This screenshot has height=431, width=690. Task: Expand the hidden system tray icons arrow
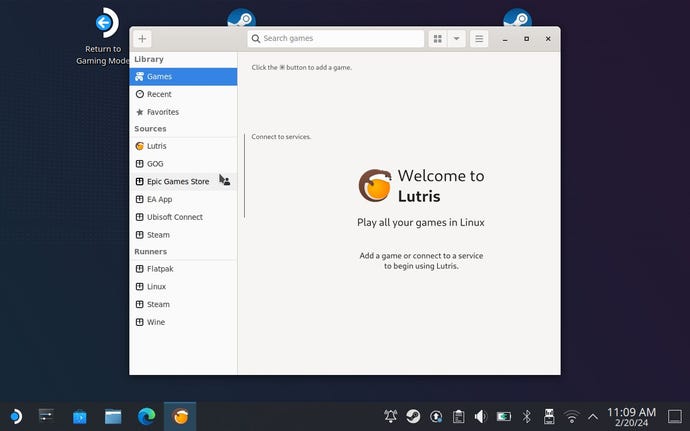(593, 416)
